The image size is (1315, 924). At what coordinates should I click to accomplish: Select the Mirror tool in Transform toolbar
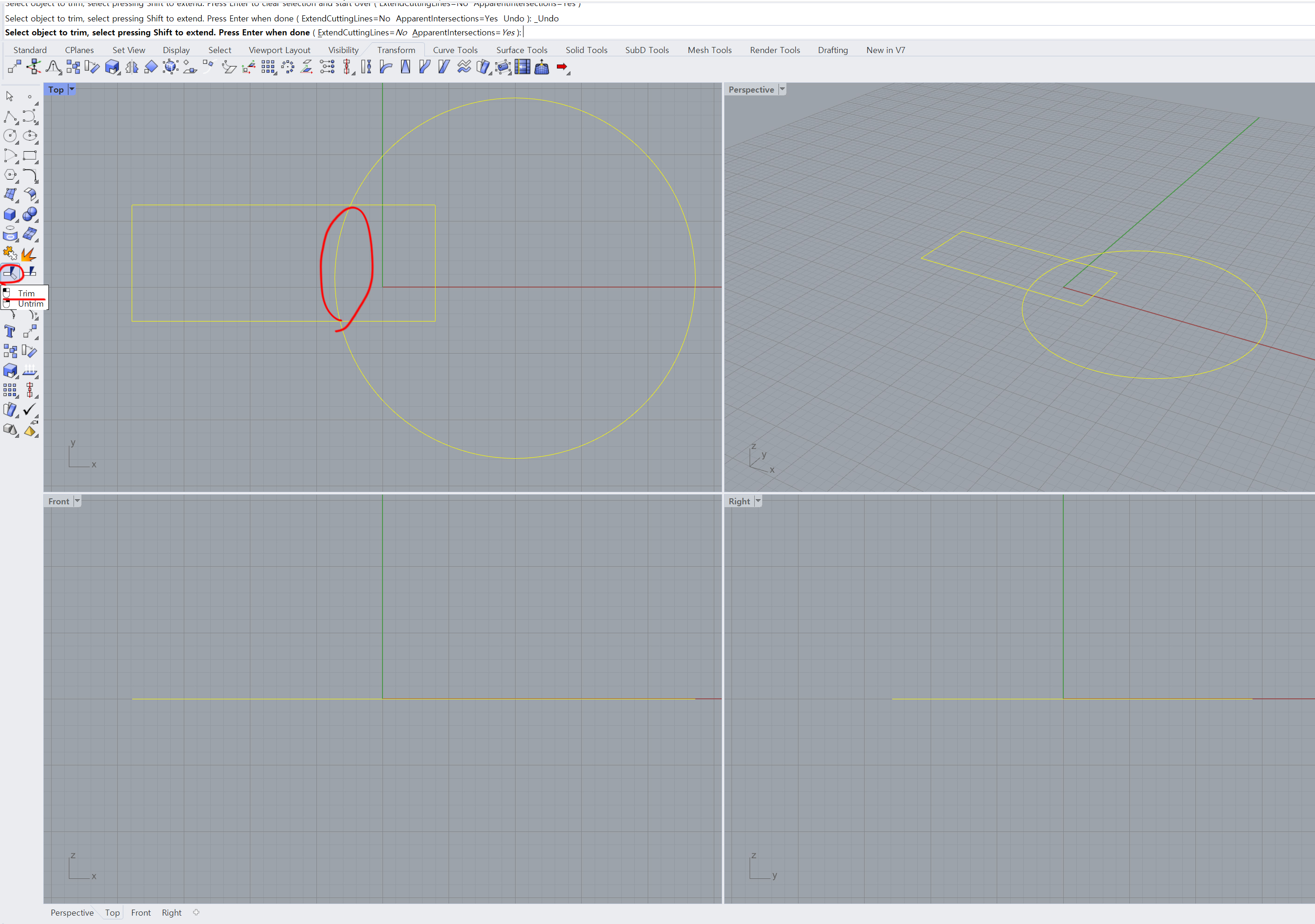pyautogui.click(x=132, y=67)
